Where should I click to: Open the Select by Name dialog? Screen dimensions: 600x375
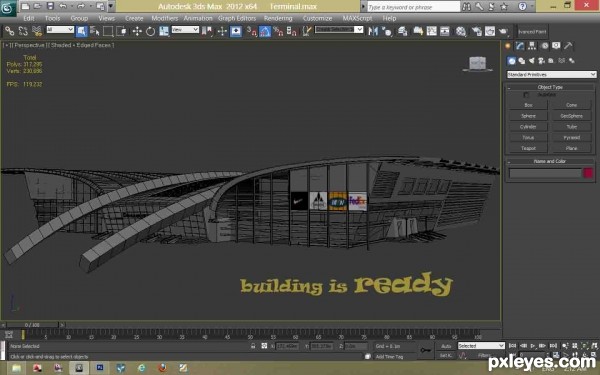[x=95, y=31]
